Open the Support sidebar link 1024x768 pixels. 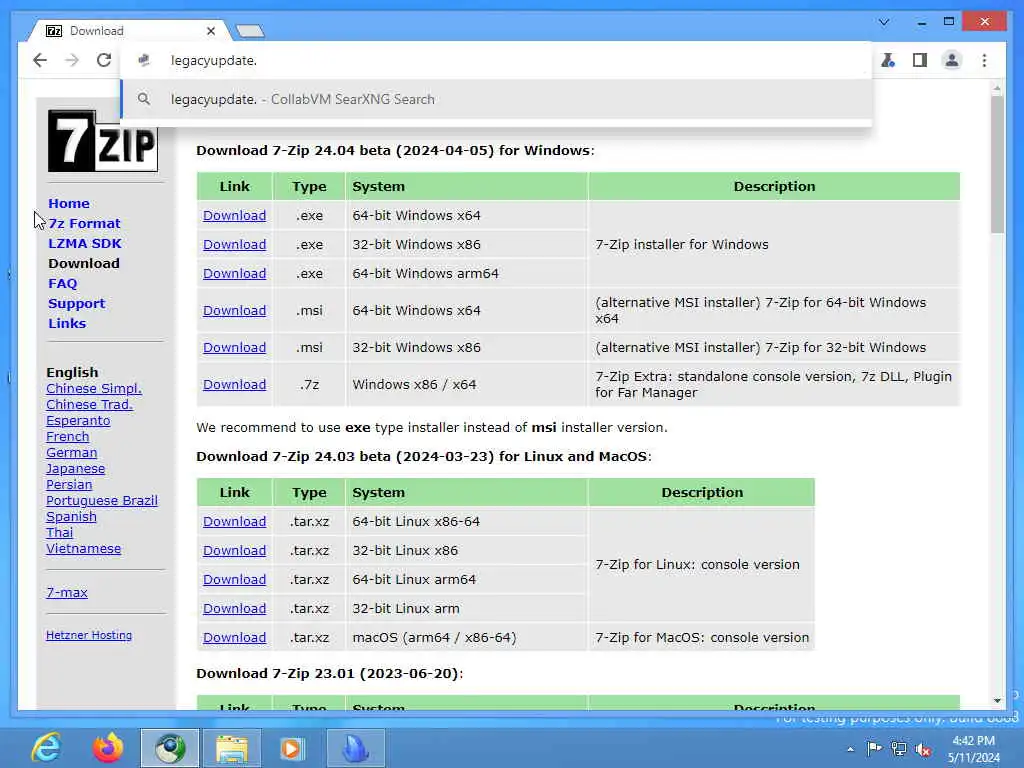pyautogui.click(x=76, y=304)
